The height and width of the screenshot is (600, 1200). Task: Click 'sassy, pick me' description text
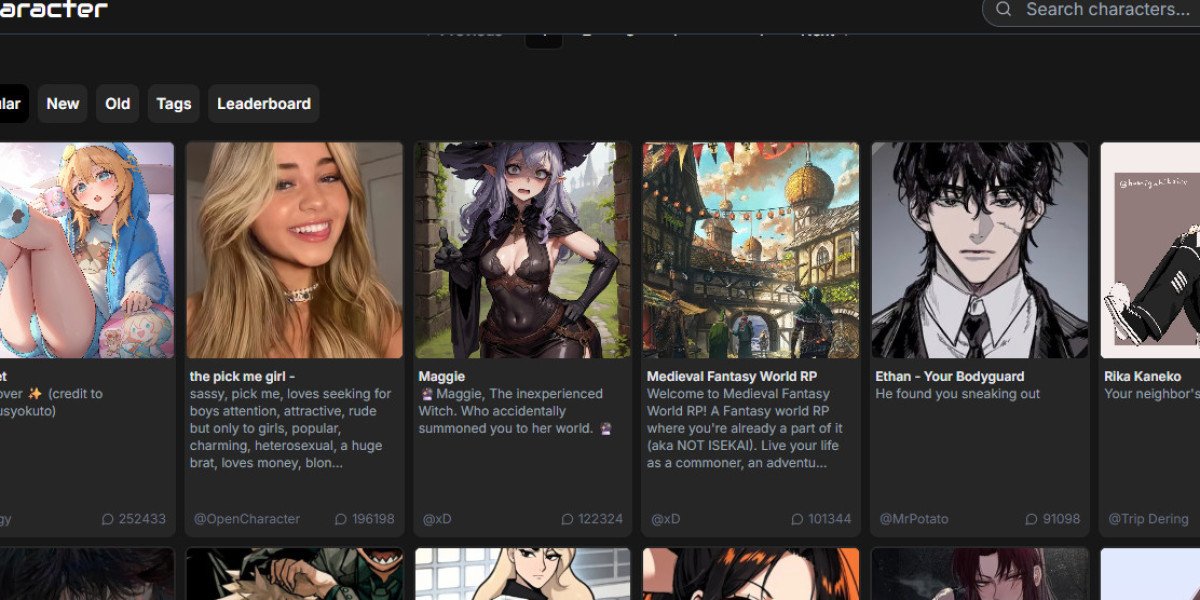point(291,429)
